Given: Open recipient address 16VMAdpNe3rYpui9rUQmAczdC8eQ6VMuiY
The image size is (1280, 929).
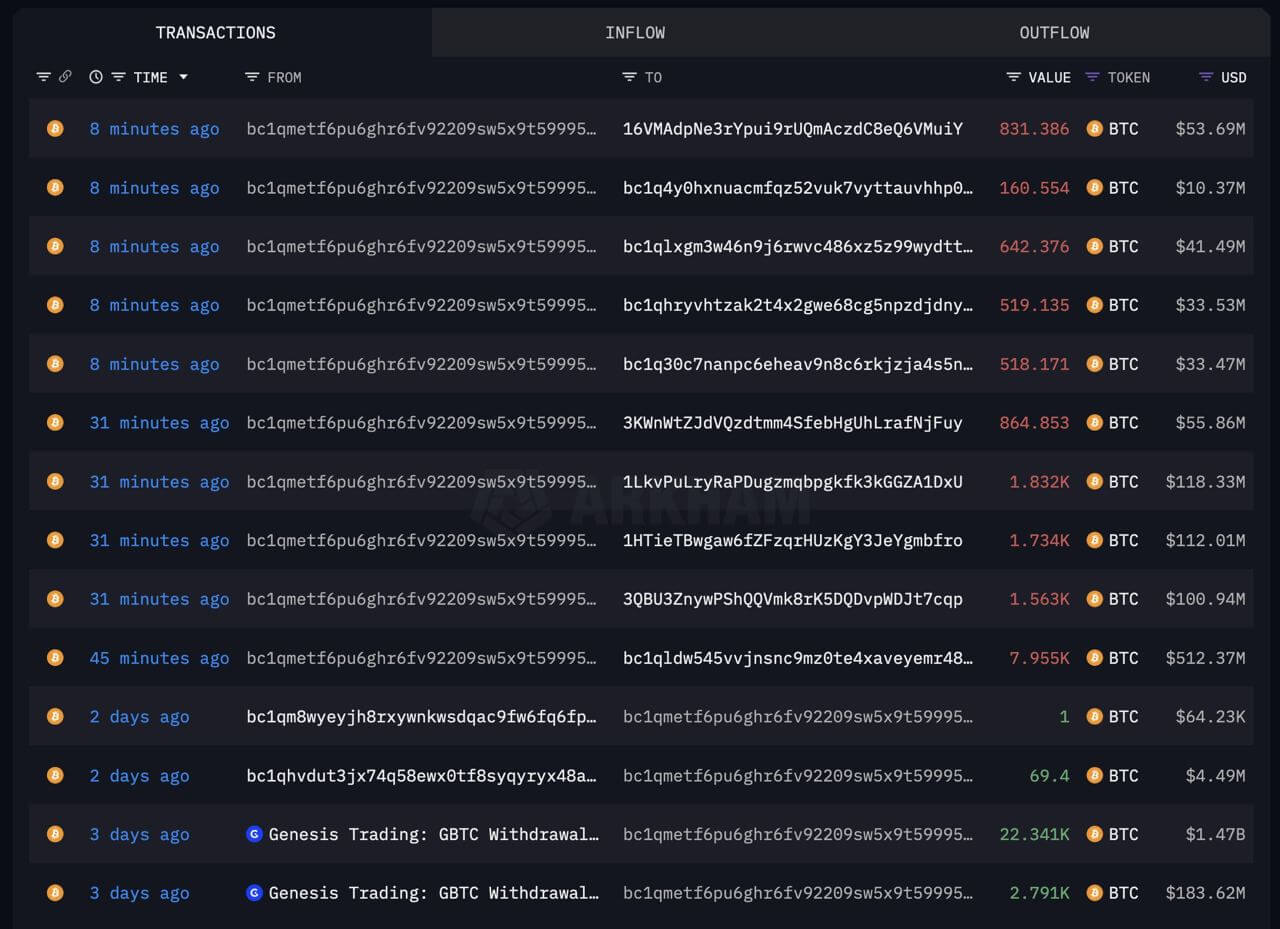Looking at the screenshot, I should coord(792,128).
